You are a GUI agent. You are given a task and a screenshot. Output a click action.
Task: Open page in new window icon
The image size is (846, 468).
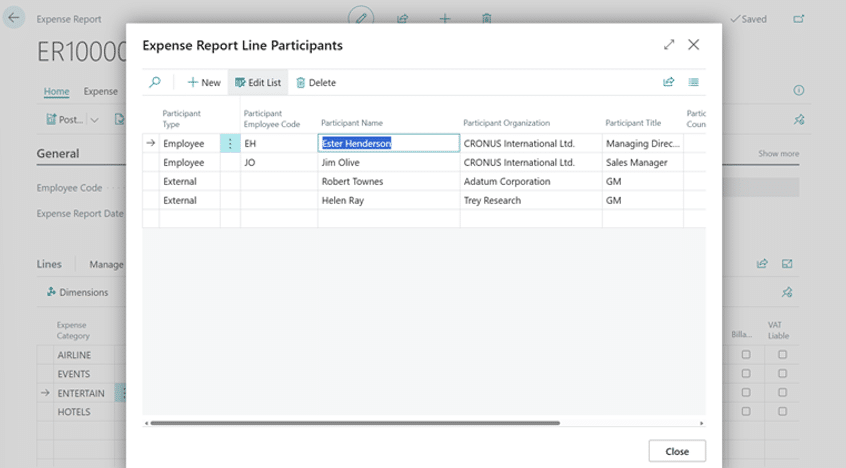click(x=799, y=19)
